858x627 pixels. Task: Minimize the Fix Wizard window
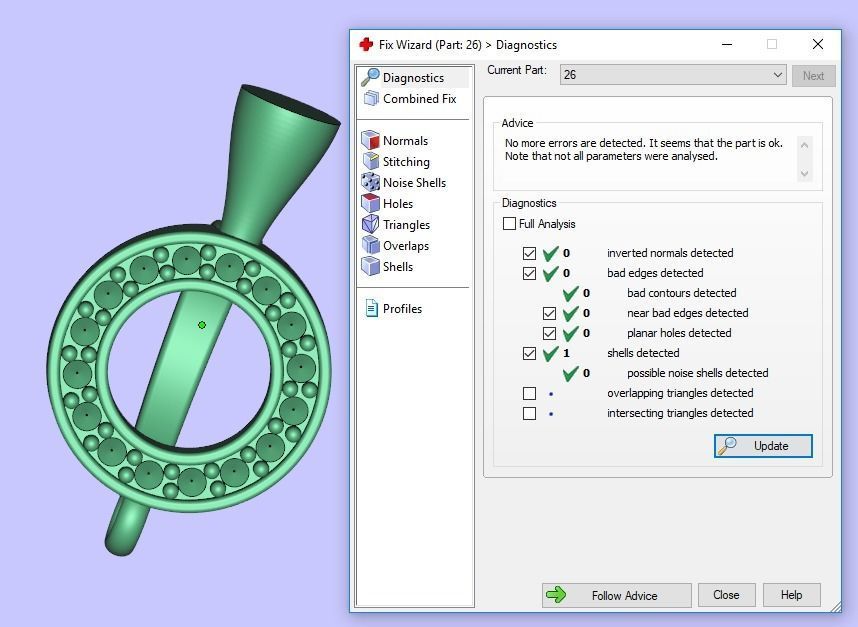click(x=727, y=44)
